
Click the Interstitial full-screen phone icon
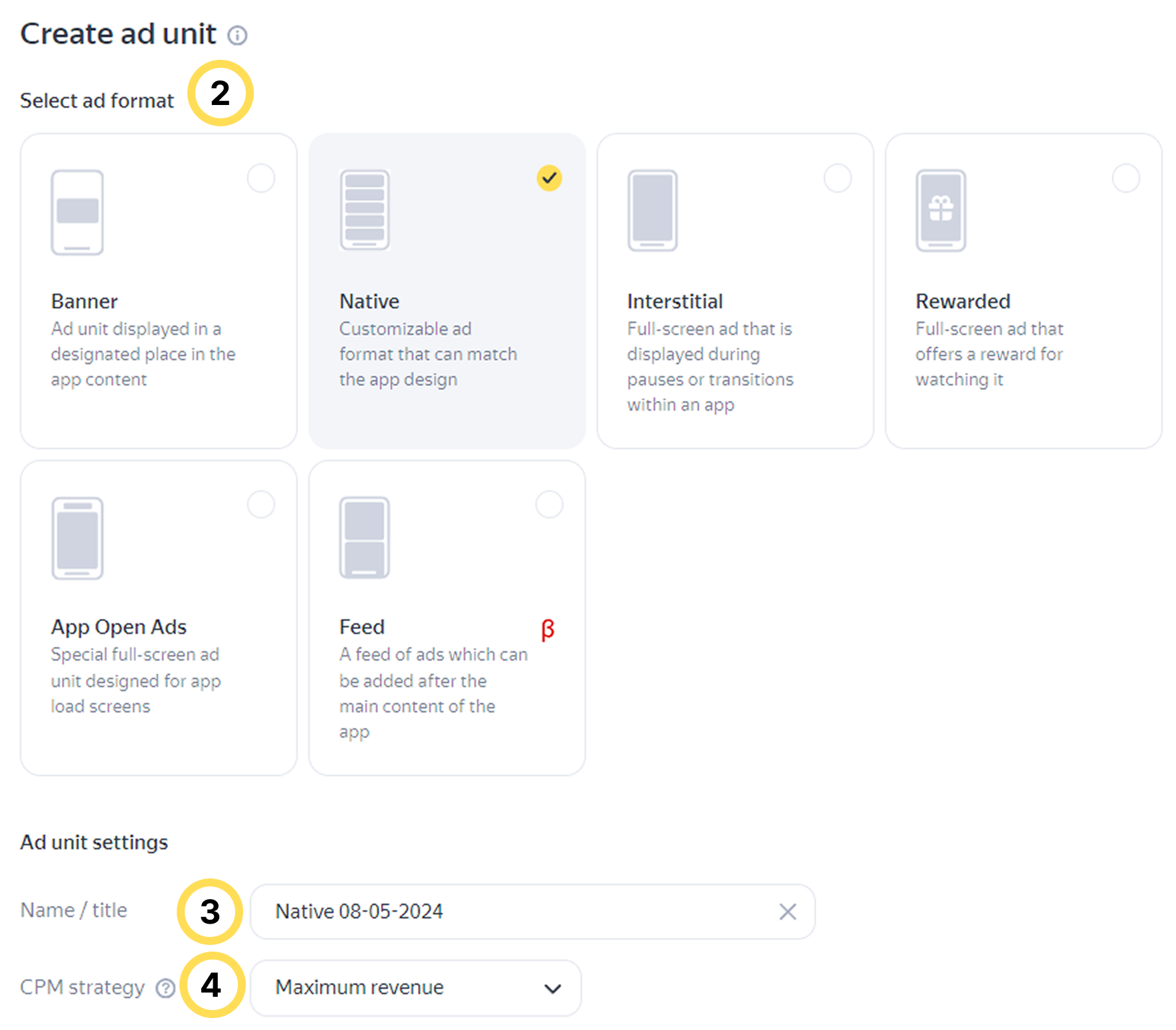[652, 211]
